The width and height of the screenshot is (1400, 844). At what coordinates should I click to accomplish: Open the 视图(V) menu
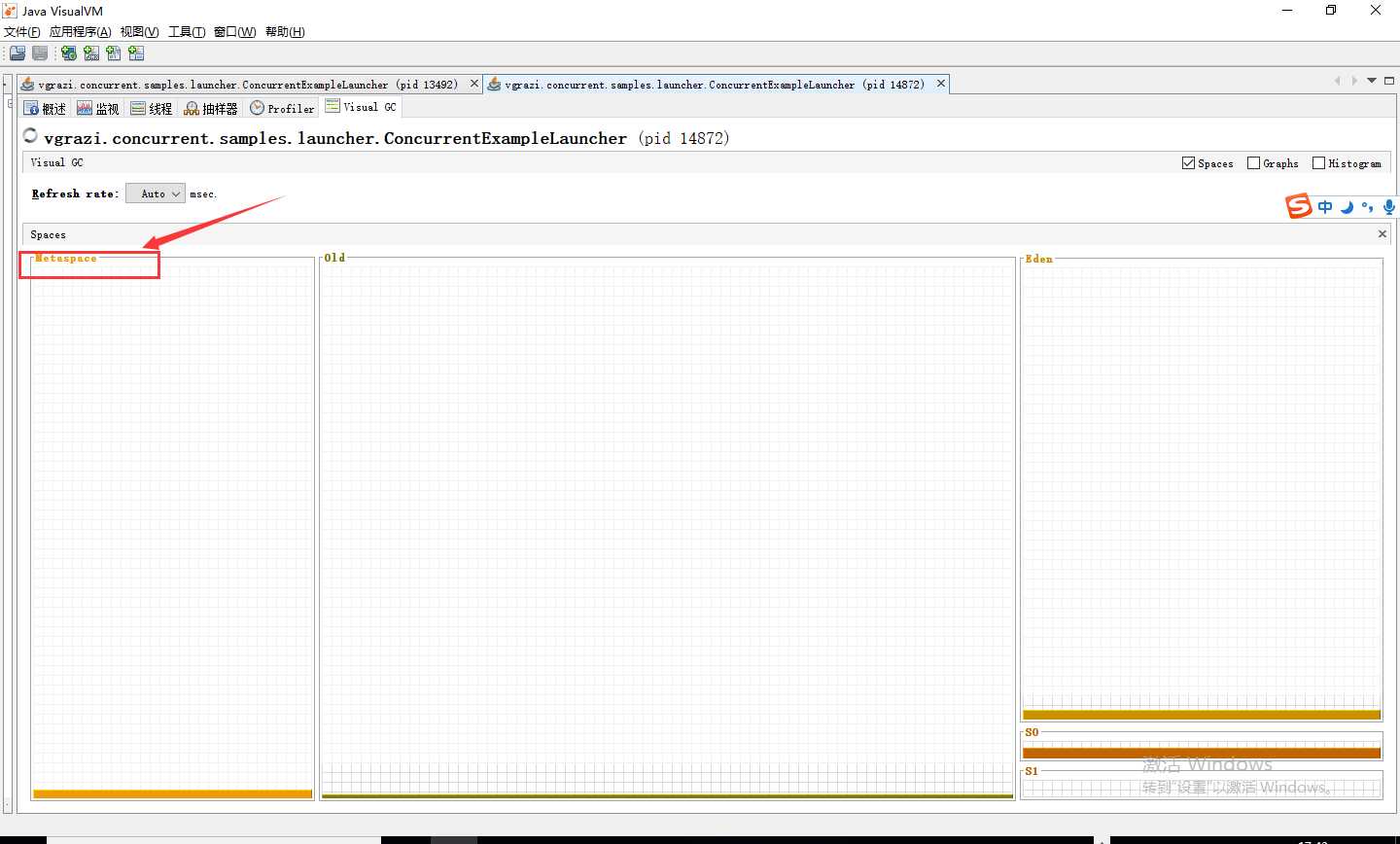pos(140,32)
